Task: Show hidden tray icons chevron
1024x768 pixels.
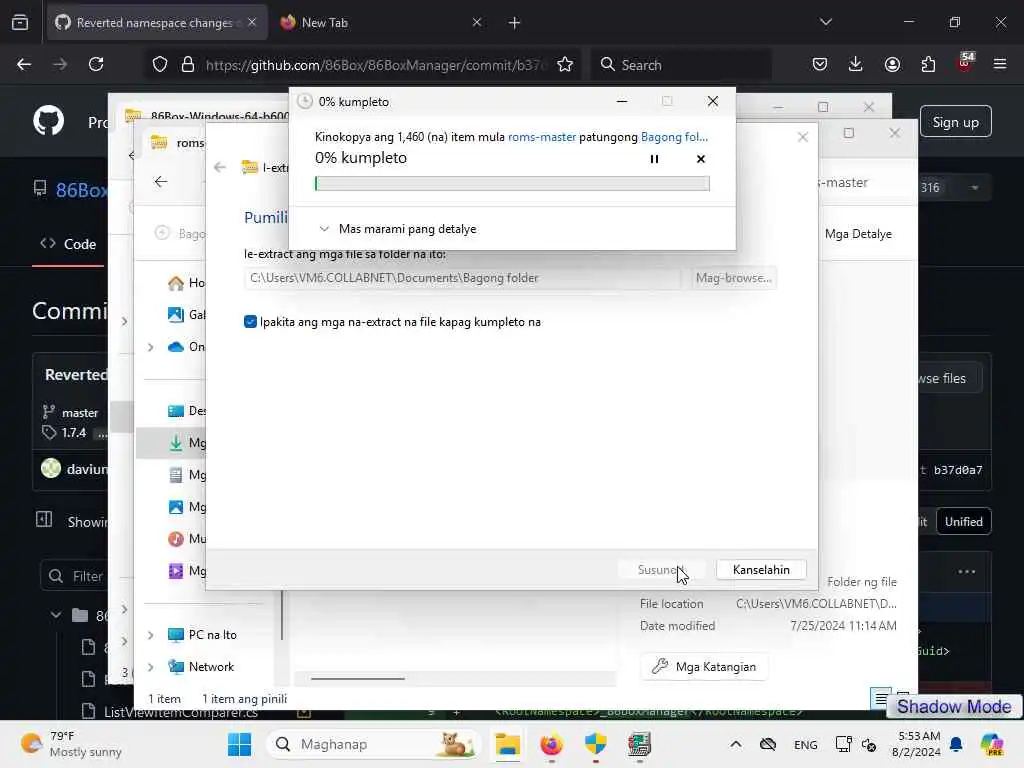Action: coord(736,744)
